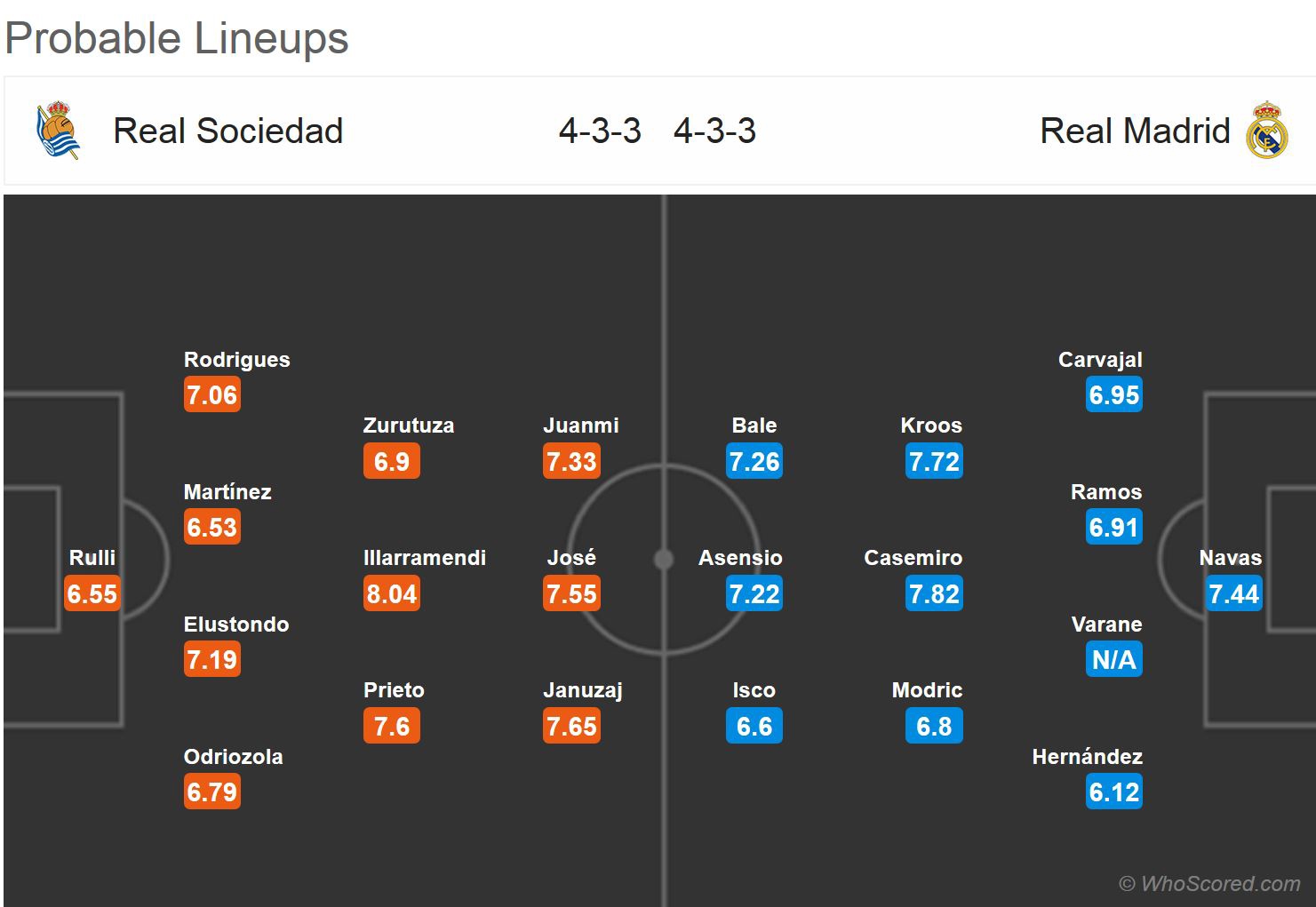Click goalkeeper Navas's 7.44 rating
The image size is (1316, 907).
click(x=1234, y=593)
